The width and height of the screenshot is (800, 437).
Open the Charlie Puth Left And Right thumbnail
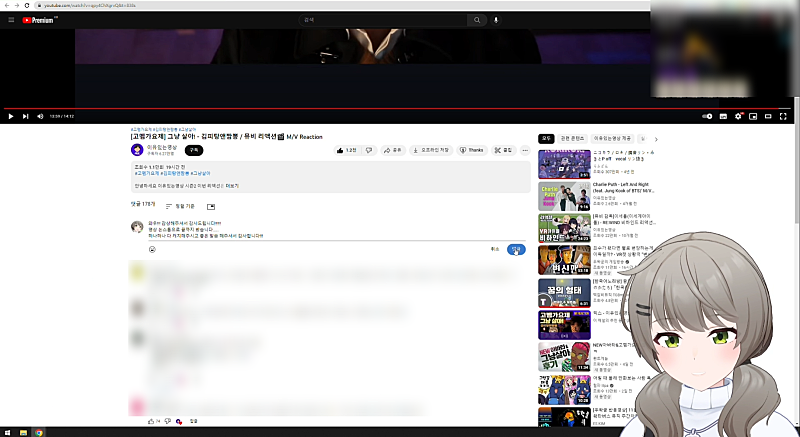[564, 196]
